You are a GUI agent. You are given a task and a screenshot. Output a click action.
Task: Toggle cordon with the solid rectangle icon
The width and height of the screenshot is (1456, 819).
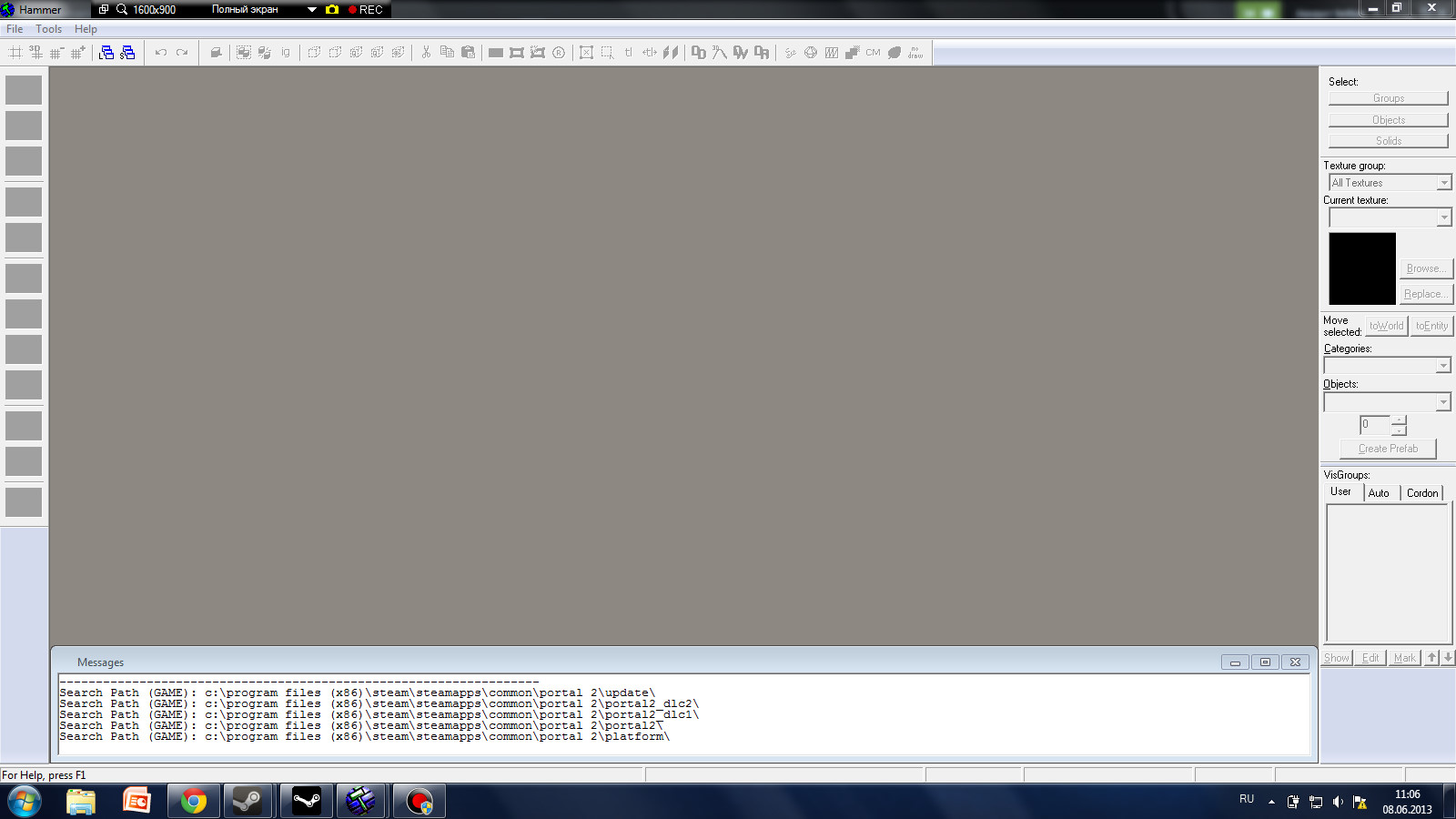(496, 53)
